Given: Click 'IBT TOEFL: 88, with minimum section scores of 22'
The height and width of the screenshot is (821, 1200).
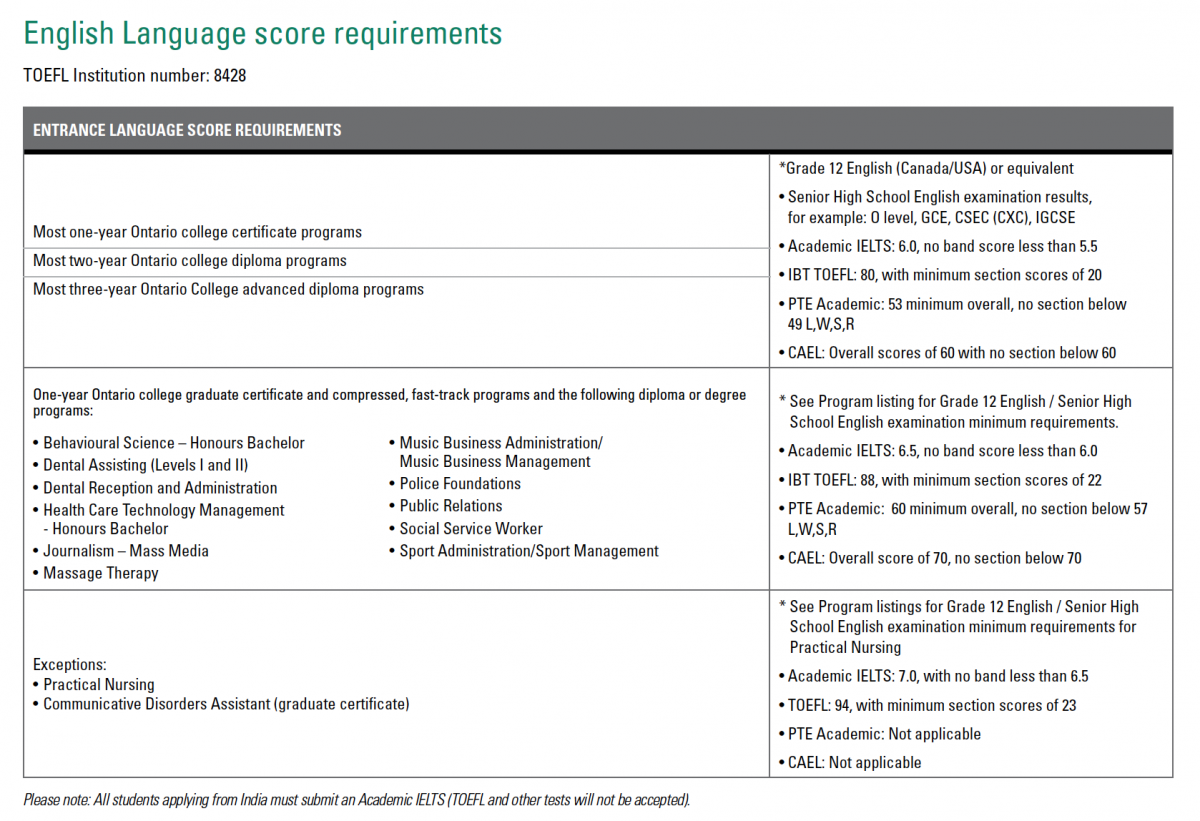Looking at the screenshot, I should pyautogui.click(x=940, y=480).
